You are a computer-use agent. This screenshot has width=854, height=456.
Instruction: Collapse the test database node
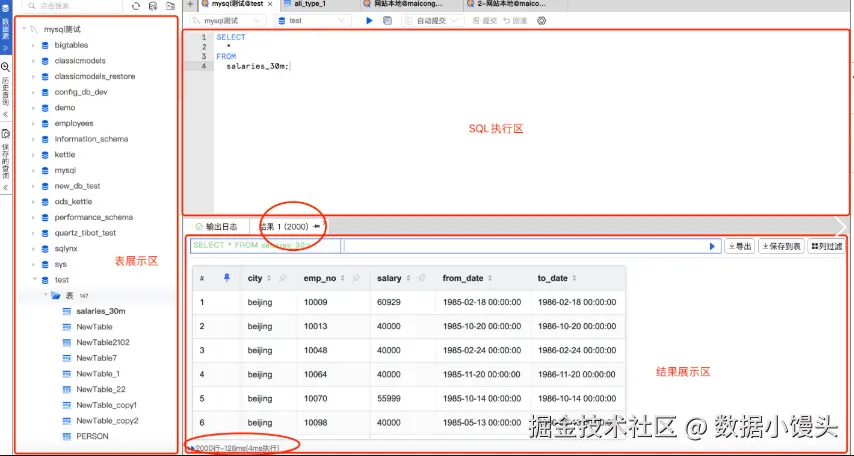34,280
